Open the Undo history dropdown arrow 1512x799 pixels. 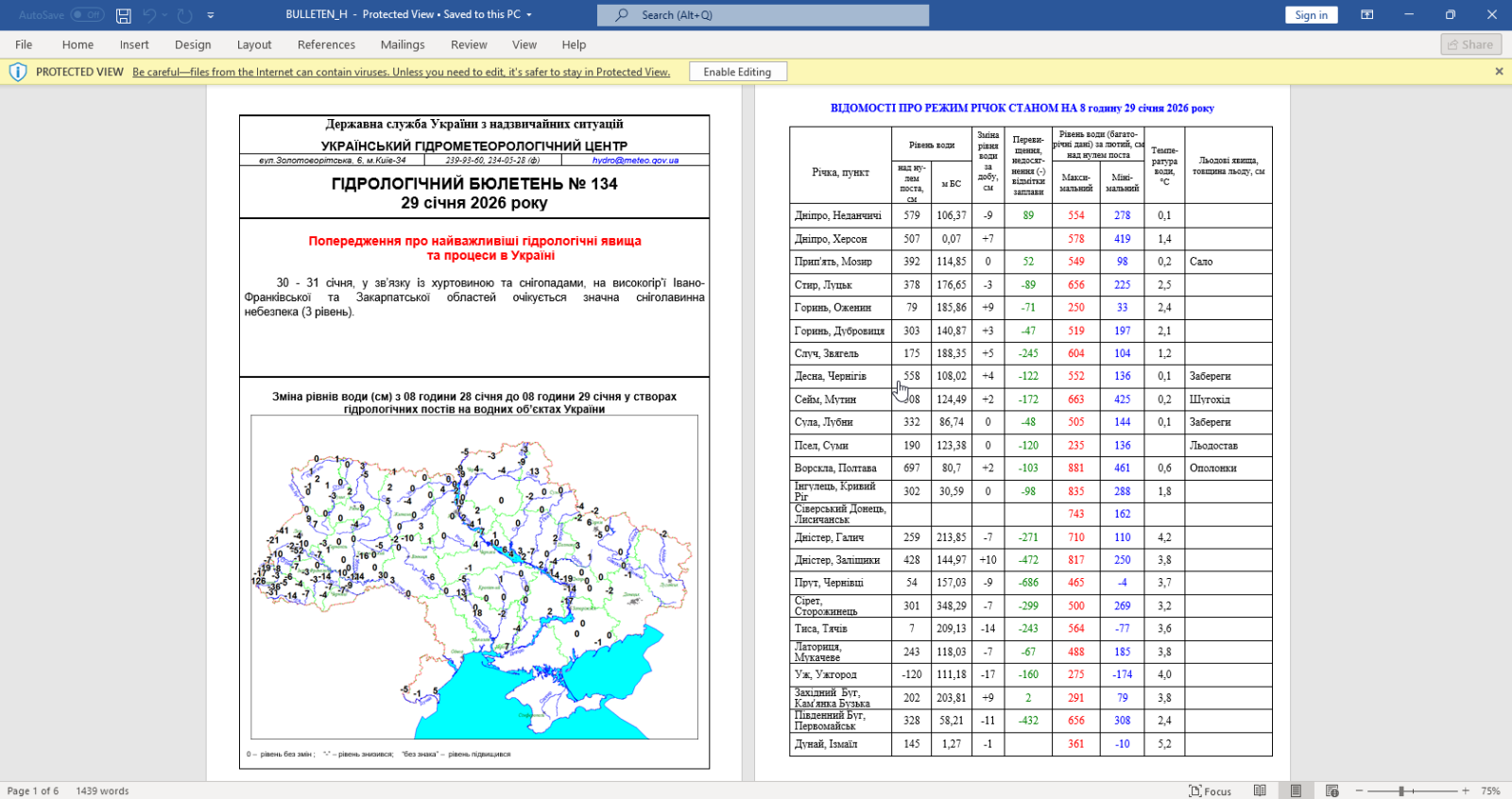pyautogui.click(x=164, y=15)
